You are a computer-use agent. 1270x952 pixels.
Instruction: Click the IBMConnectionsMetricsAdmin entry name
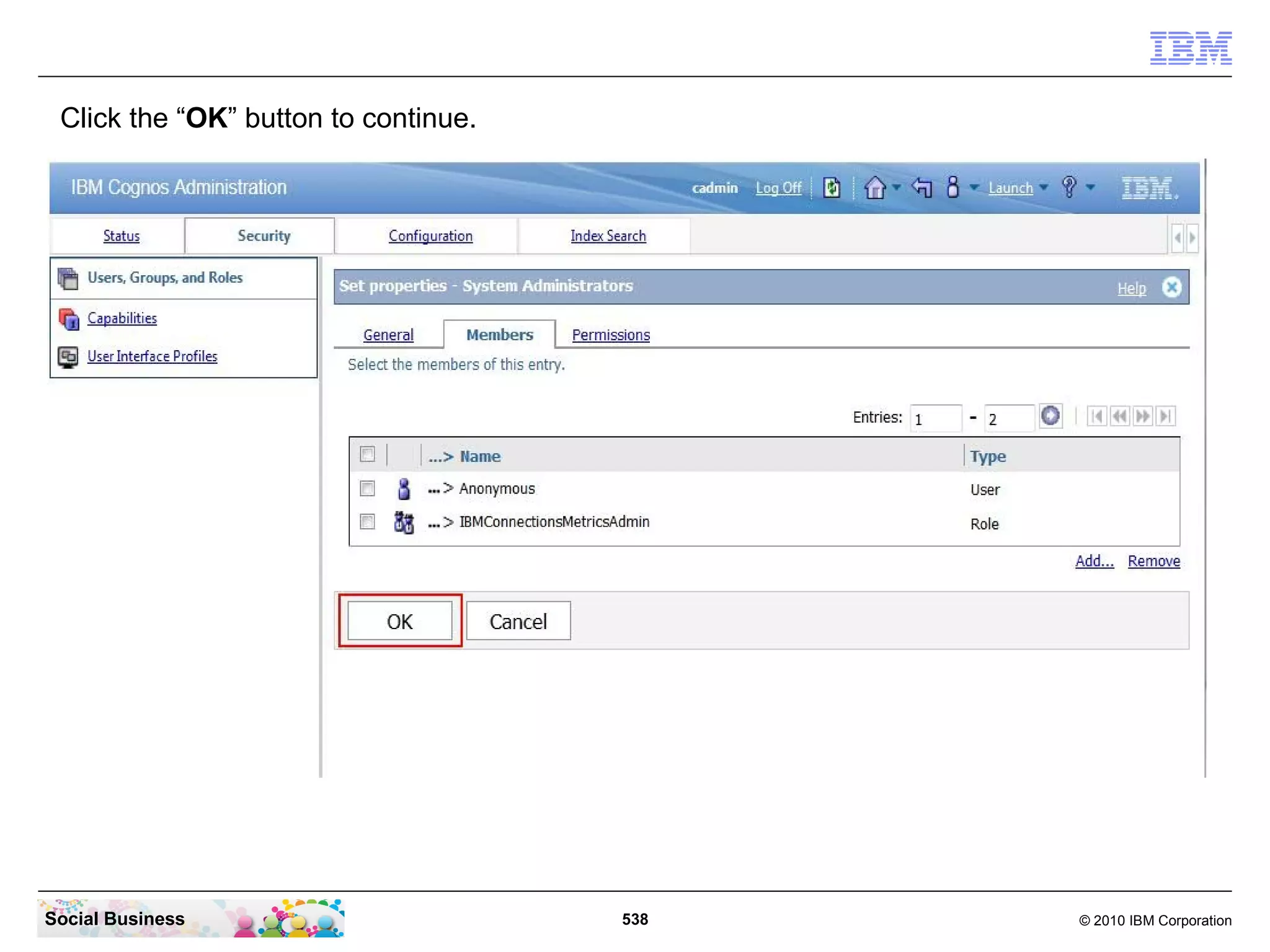click(x=554, y=522)
